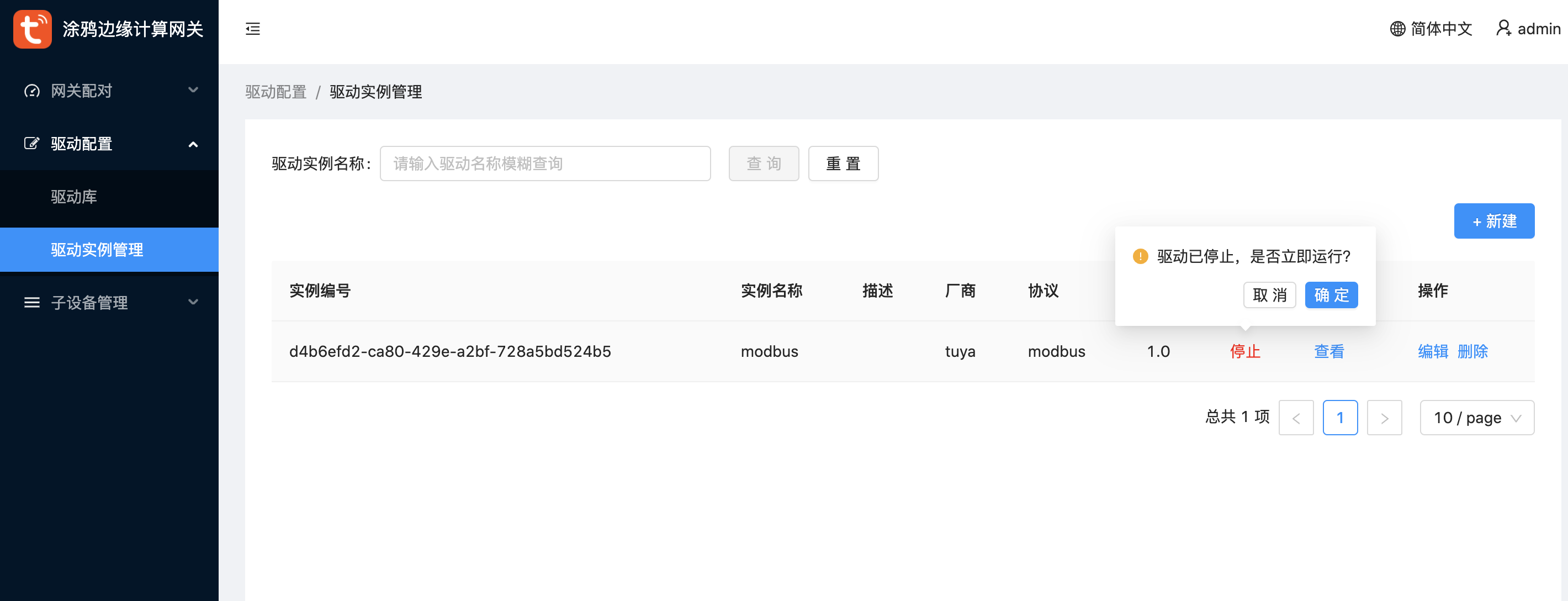Screen dimensions: 1568x601
Task: Click the 操作 column header
Action: 1433,291
